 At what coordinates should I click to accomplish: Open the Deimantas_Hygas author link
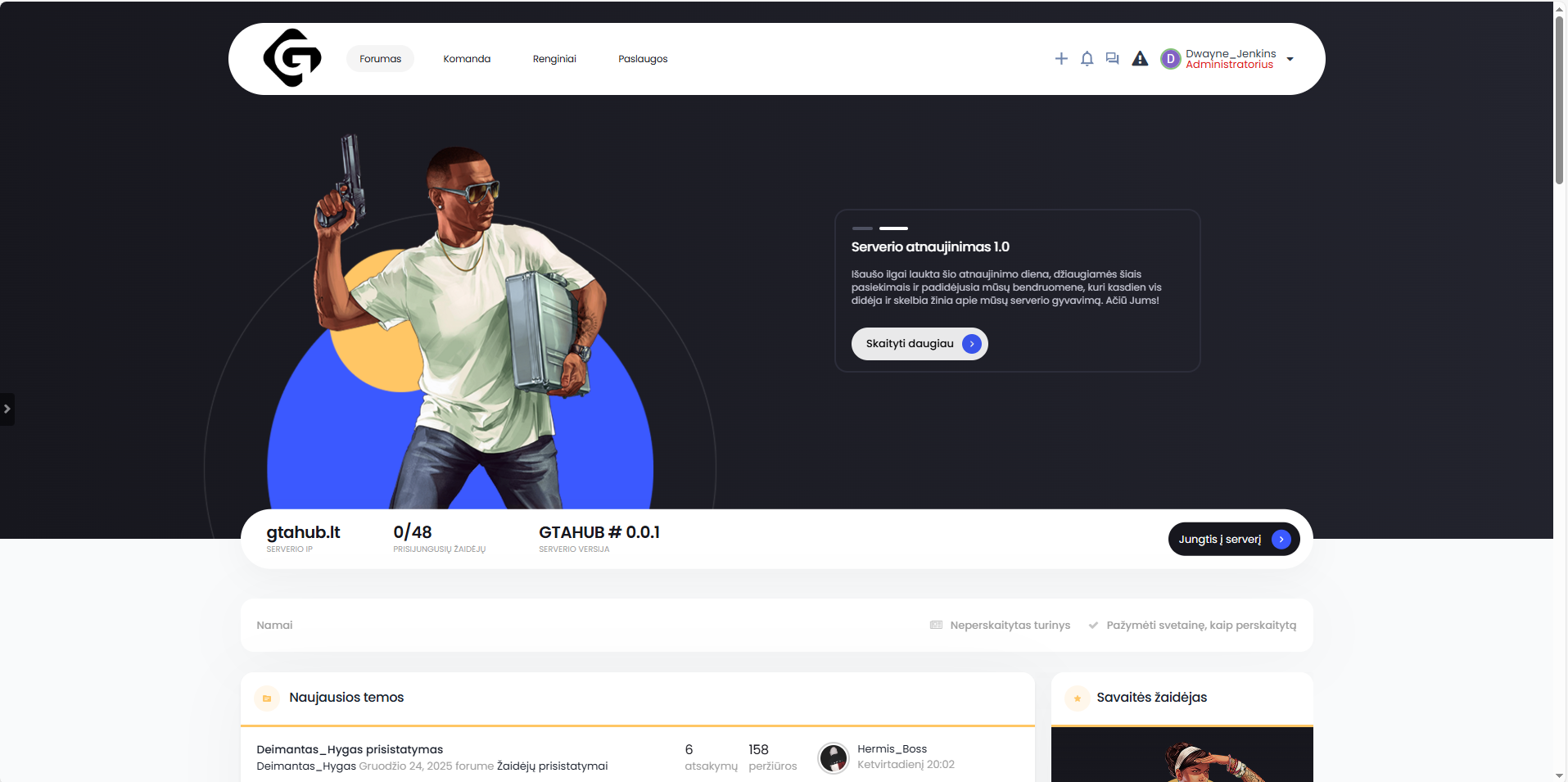pyautogui.click(x=306, y=766)
